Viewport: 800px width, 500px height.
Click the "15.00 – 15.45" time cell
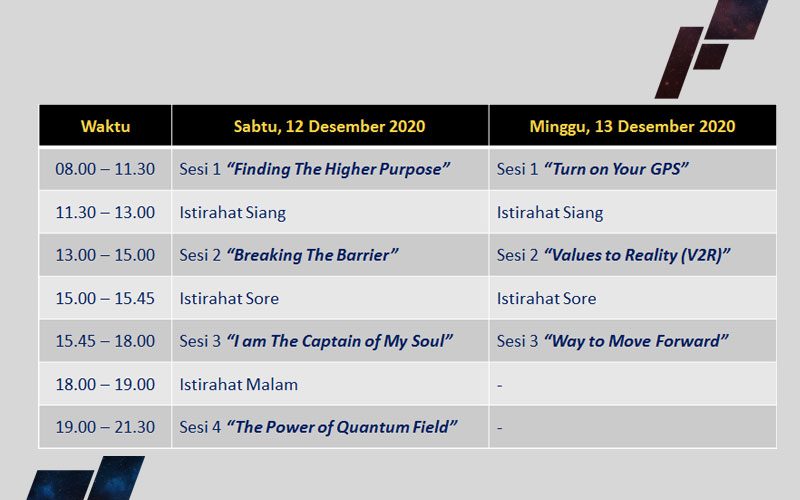point(105,298)
